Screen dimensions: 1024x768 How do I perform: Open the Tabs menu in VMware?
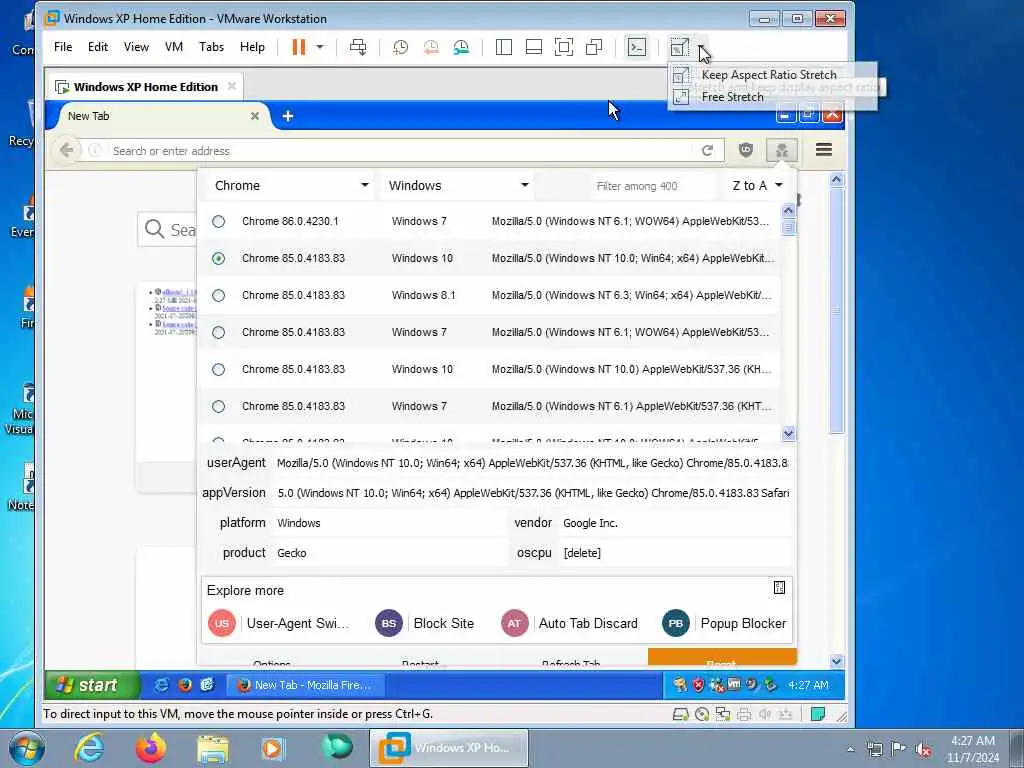(212, 47)
